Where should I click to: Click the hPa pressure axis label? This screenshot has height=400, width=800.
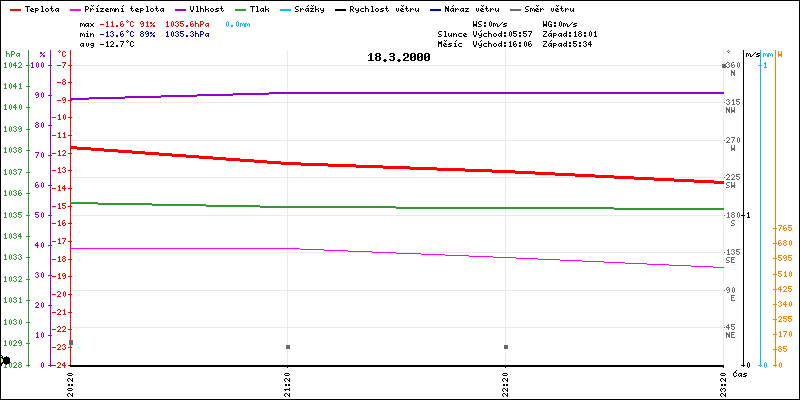[x=11, y=54]
